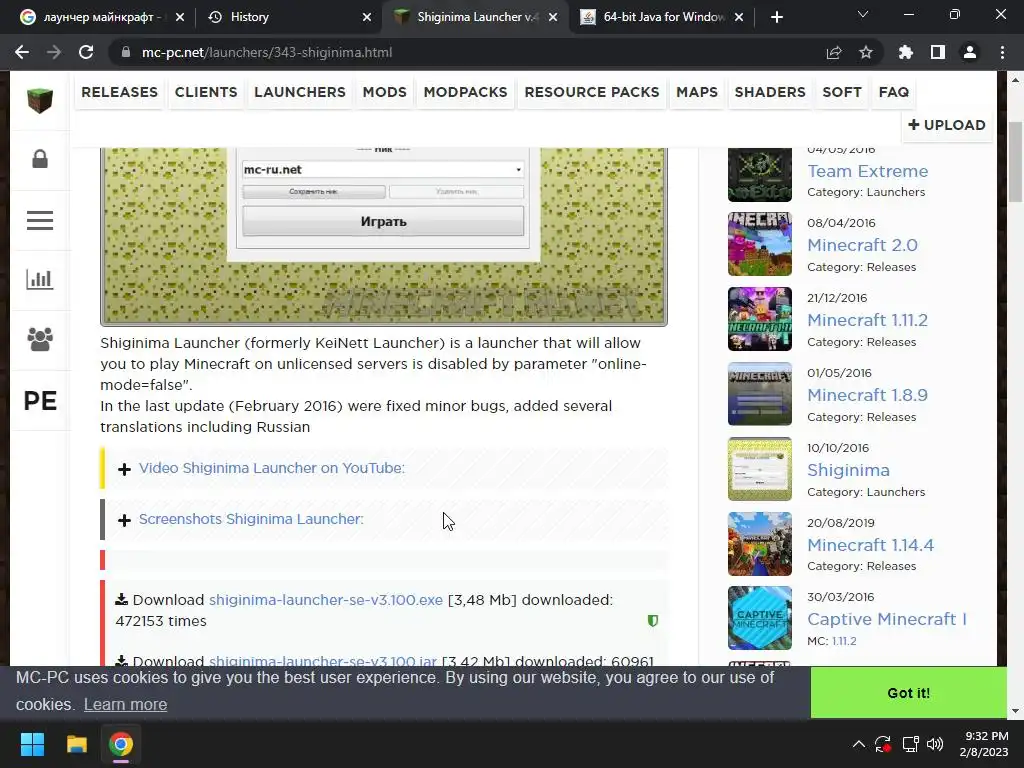The image size is (1024, 768).
Task: Bookmark this page with star icon
Action: click(x=866, y=52)
